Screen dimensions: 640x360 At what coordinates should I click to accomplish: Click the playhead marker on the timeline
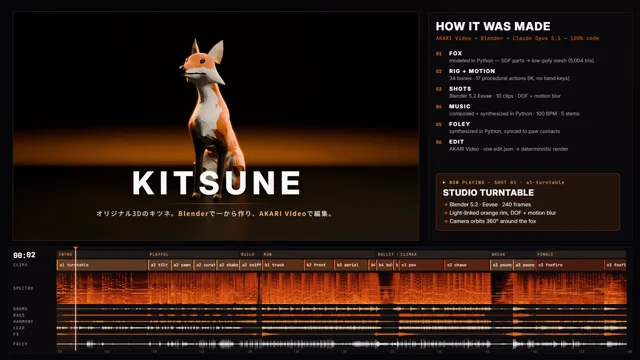[x=76, y=248]
